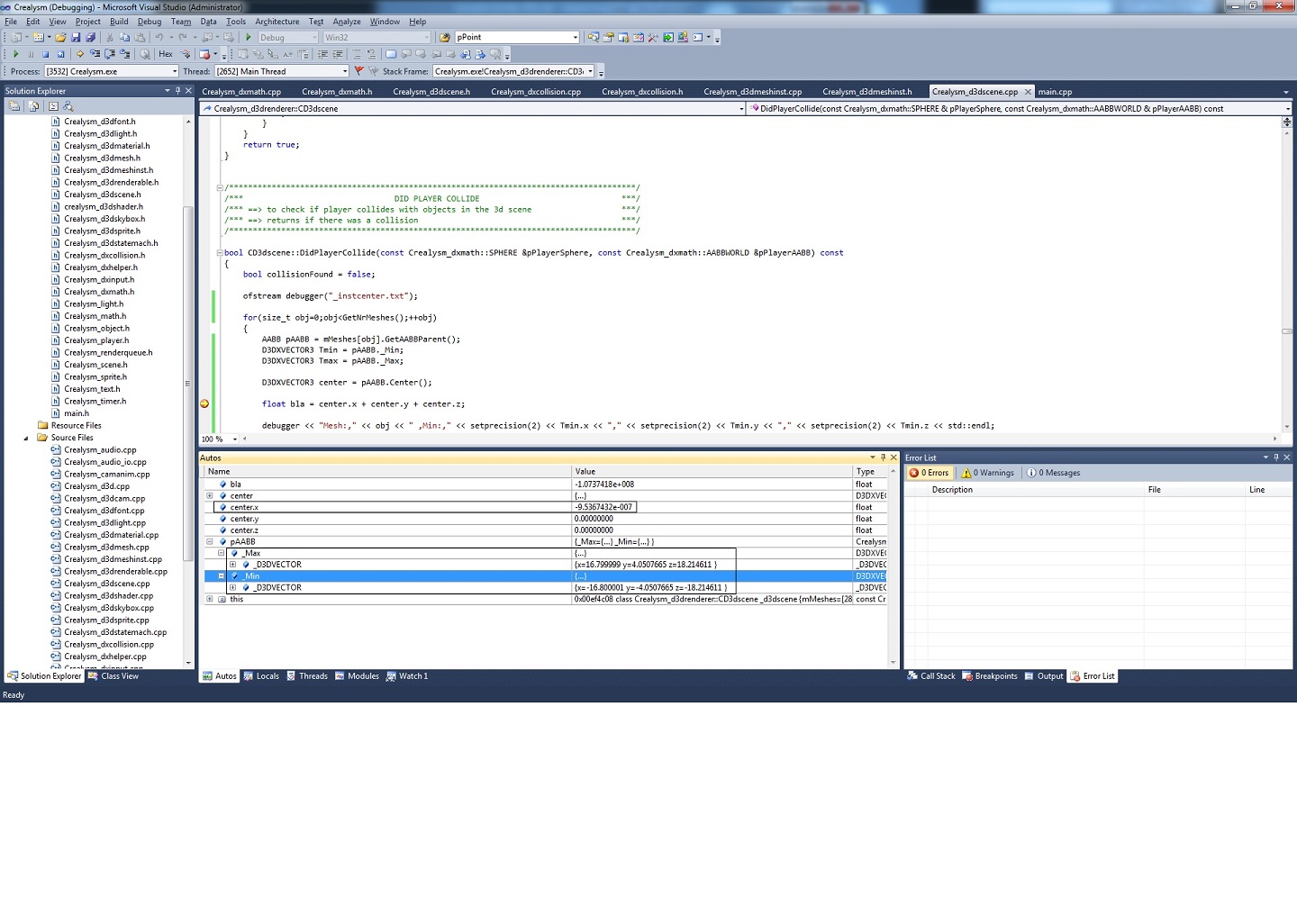Click the Flag Threads red flag icon
1297x924 pixels.
tap(358, 71)
